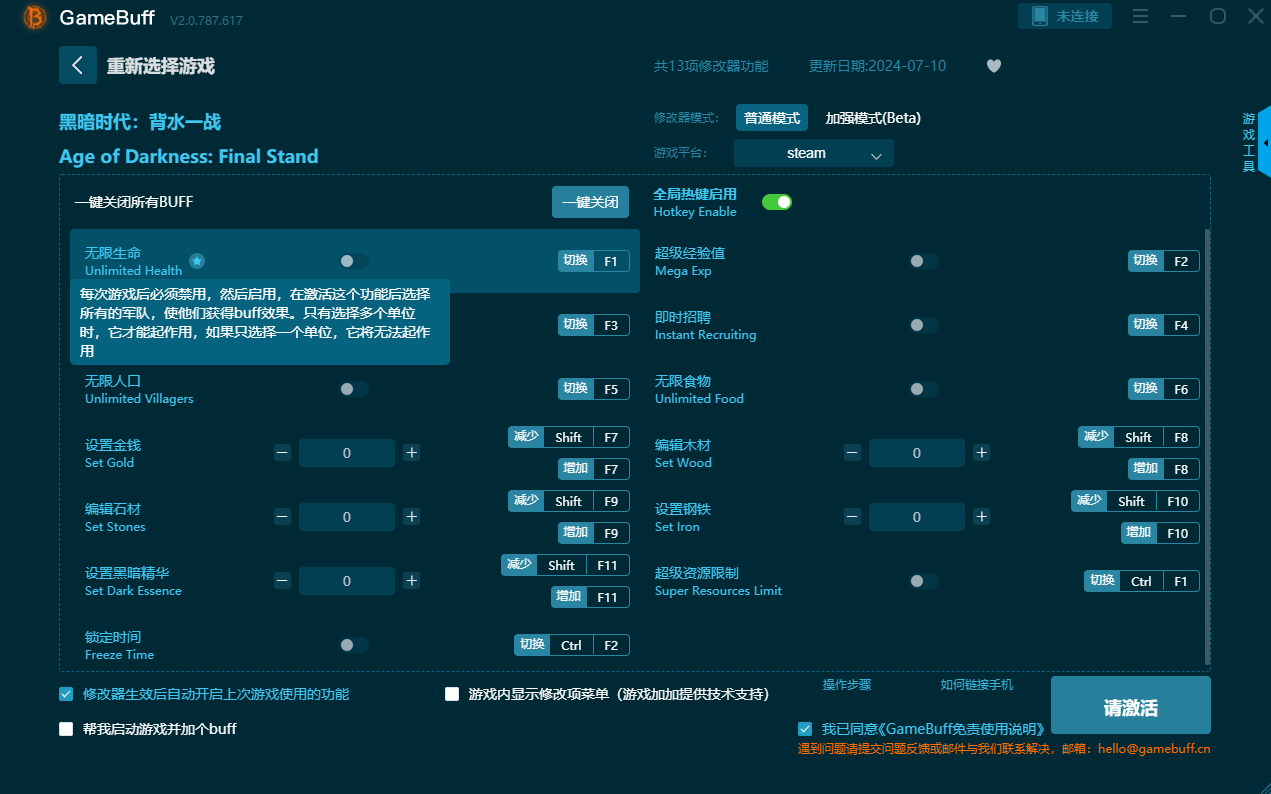Click F2 hotkey for Mega Exp
The height and width of the screenshot is (794, 1271).
point(1164,261)
